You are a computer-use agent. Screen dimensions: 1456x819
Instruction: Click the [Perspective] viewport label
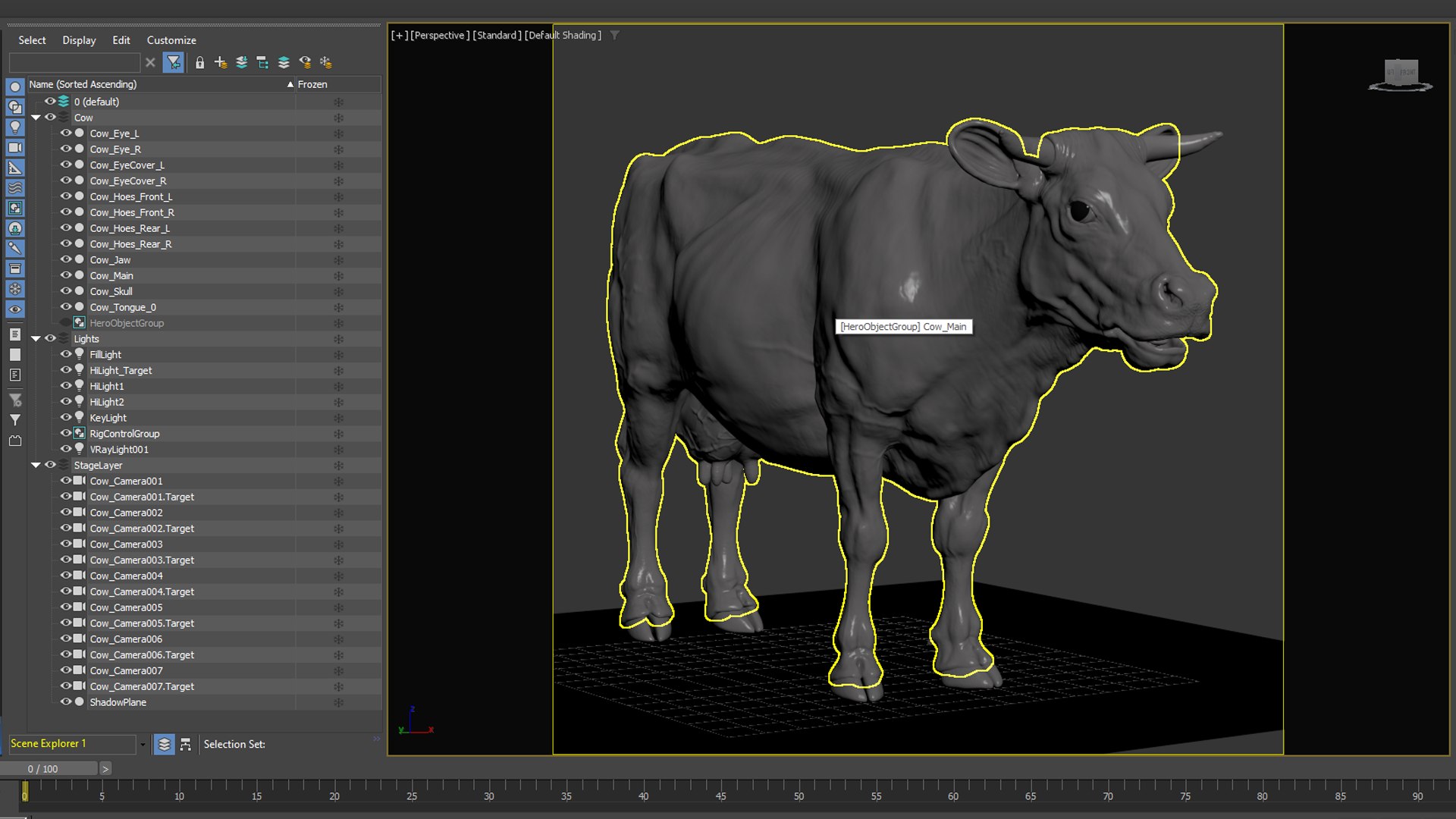440,35
